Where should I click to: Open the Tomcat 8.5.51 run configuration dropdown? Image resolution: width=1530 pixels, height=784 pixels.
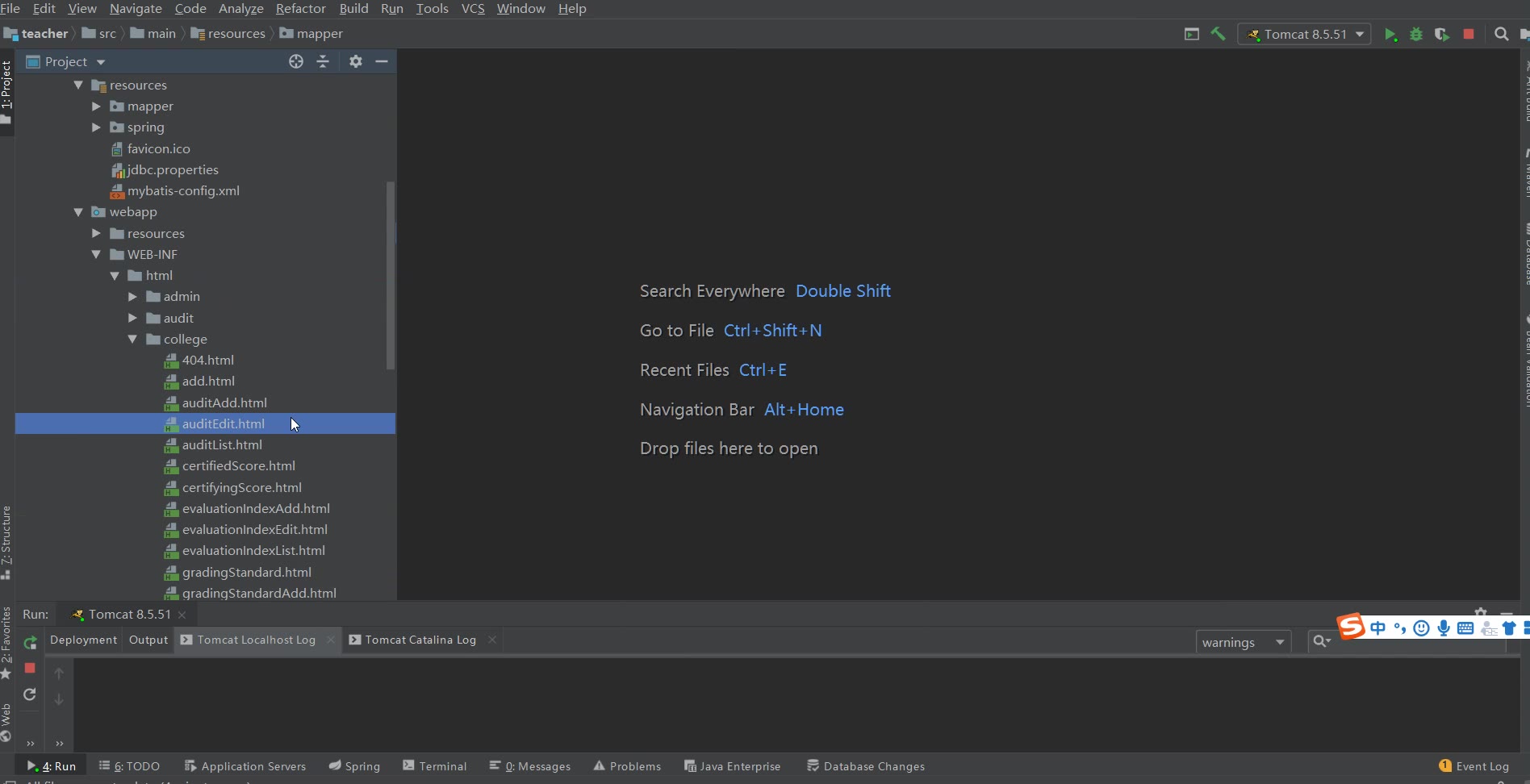1305,35
